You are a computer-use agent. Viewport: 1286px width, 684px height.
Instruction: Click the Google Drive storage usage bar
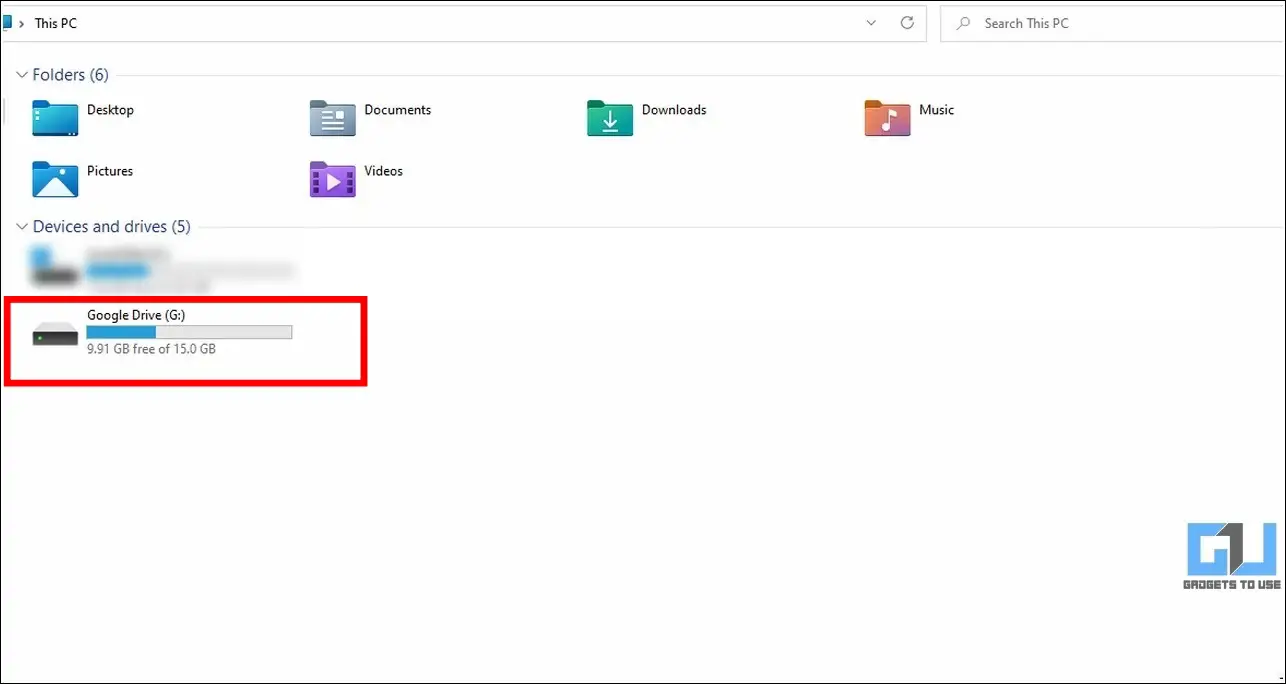189,332
